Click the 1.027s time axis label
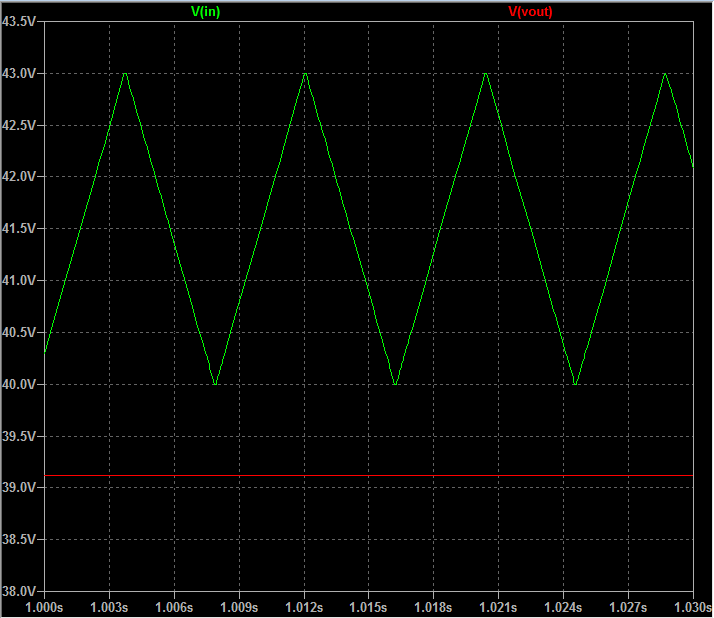Image resolution: width=714 pixels, height=618 pixels. click(628, 607)
